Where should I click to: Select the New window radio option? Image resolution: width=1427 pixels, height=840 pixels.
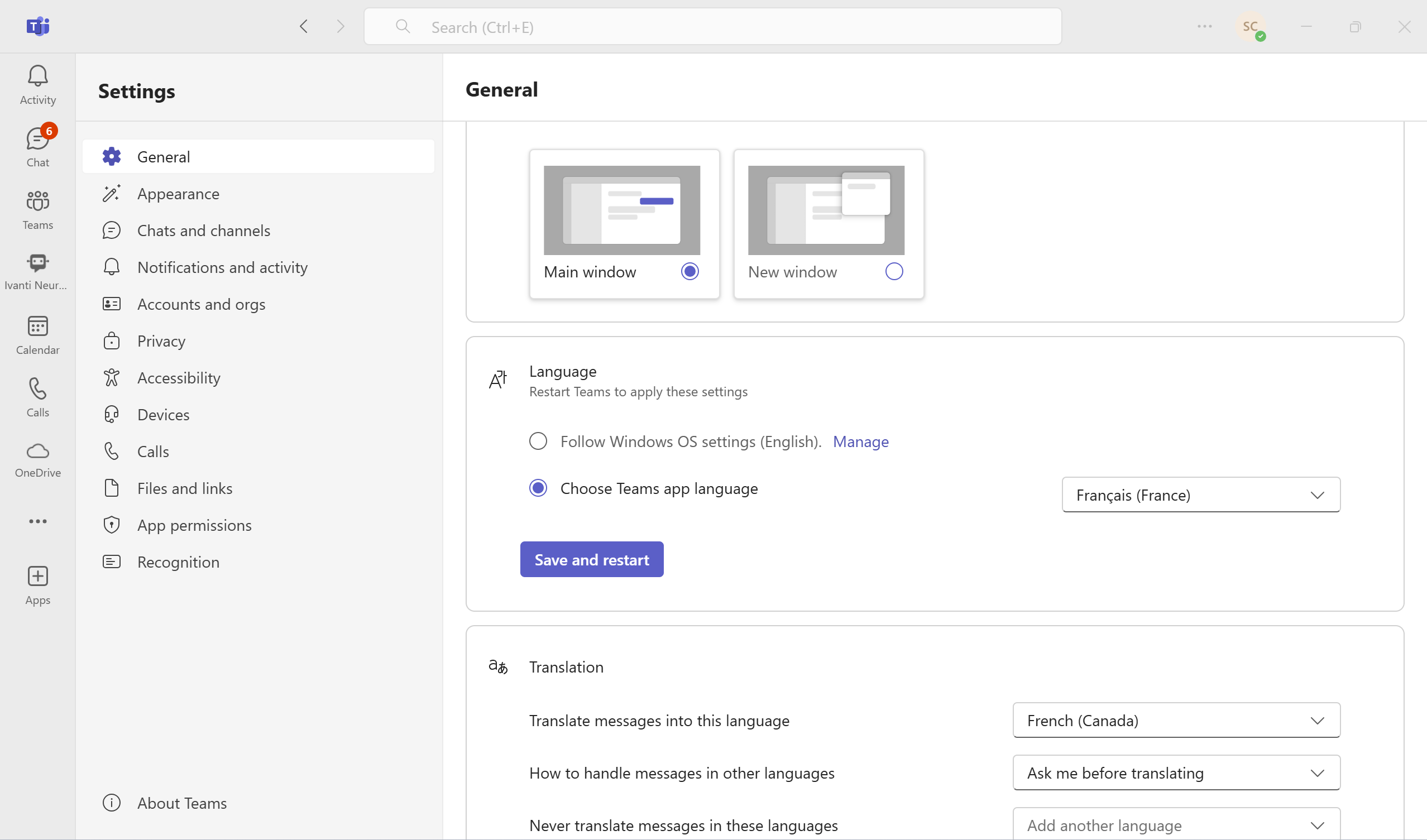pos(894,272)
